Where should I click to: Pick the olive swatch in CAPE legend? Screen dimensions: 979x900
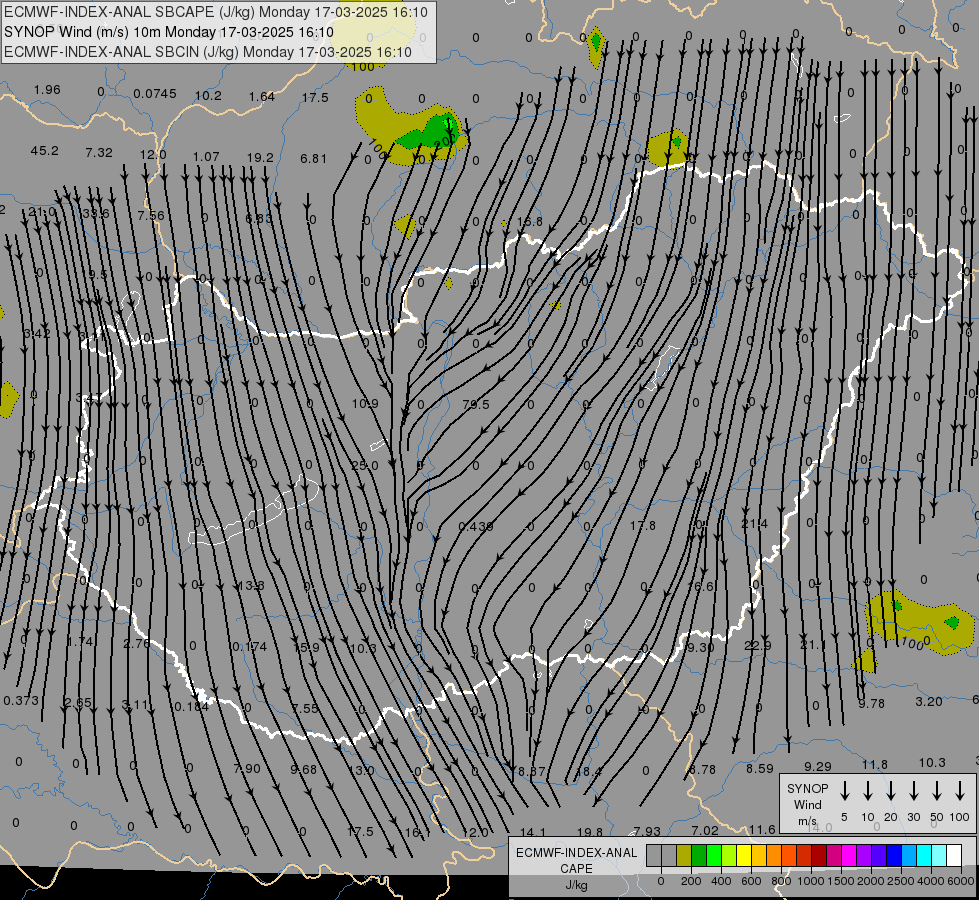684,856
